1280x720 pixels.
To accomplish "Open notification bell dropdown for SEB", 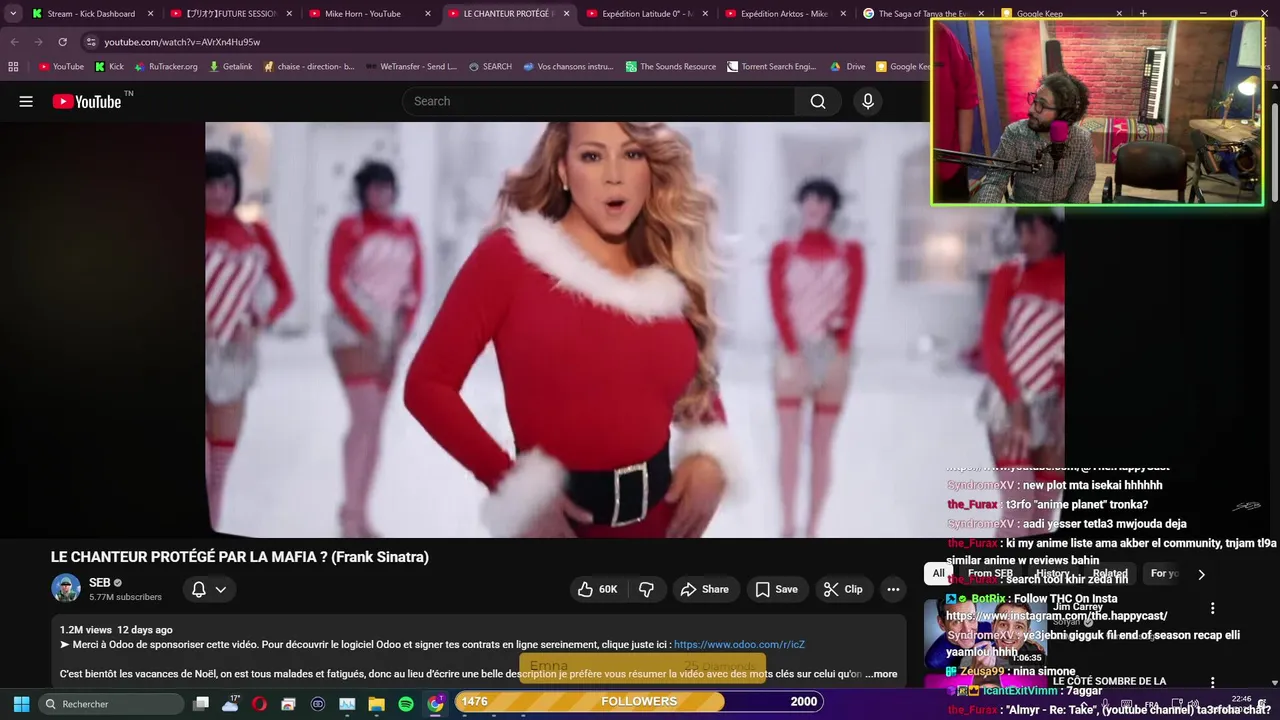I will click(209, 589).
